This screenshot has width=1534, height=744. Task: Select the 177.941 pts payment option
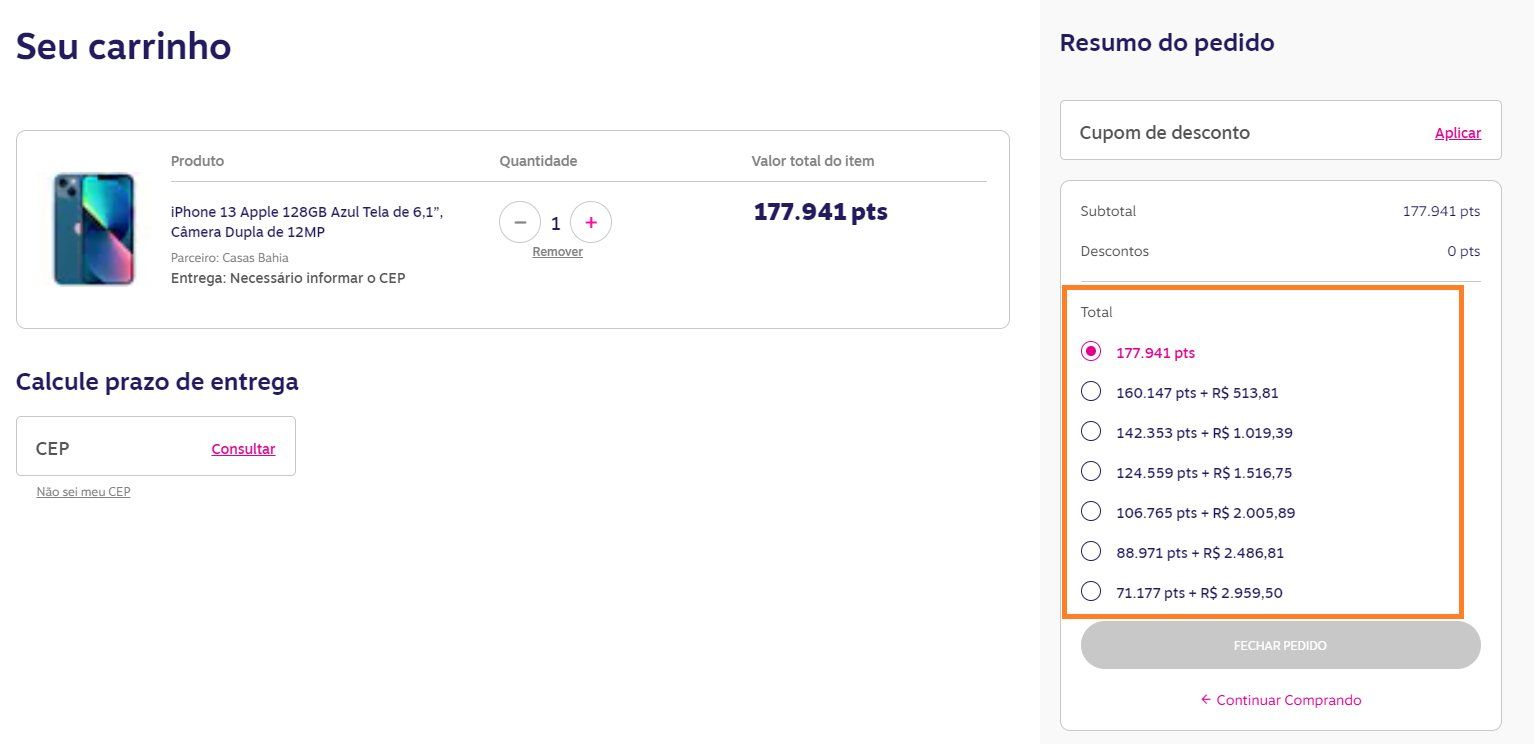[x=1091, y=352]
